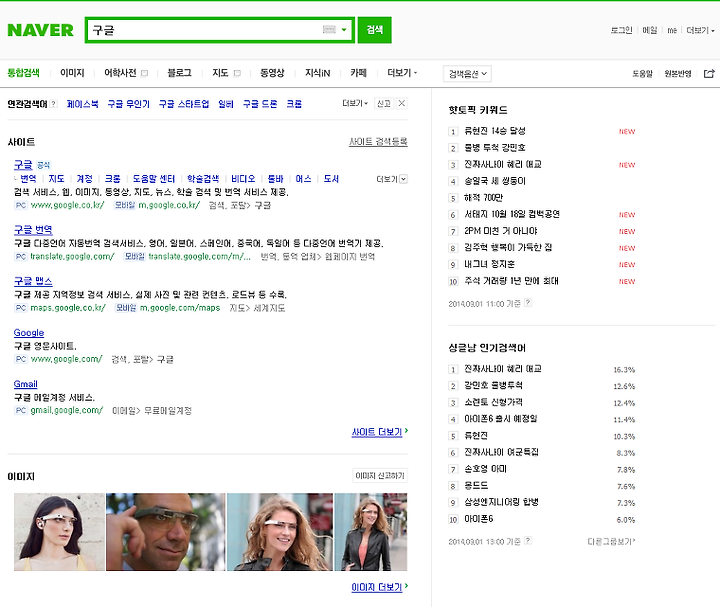
Task: Click help icon next to 2014.09.01 11:00 기준
Action: click(528, 303)
